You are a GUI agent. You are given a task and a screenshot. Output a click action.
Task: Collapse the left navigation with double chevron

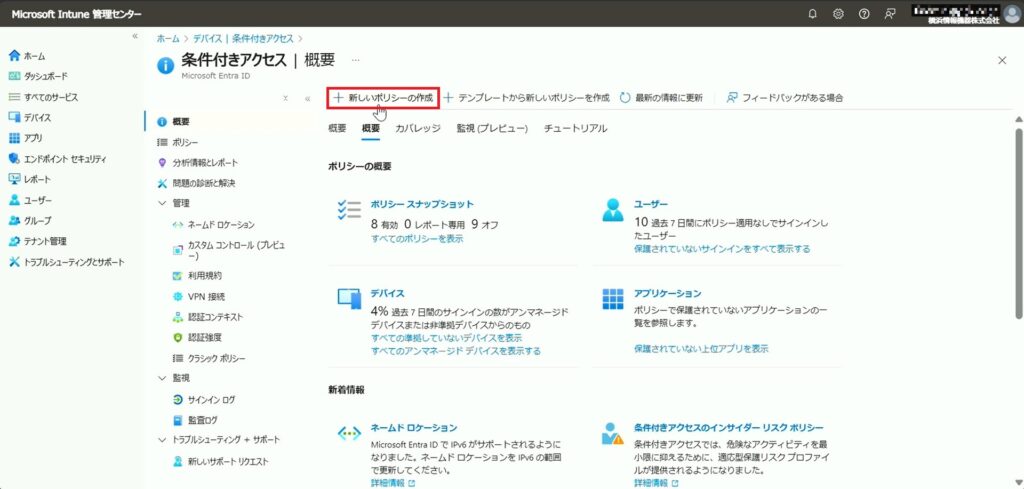pos(135,36)
